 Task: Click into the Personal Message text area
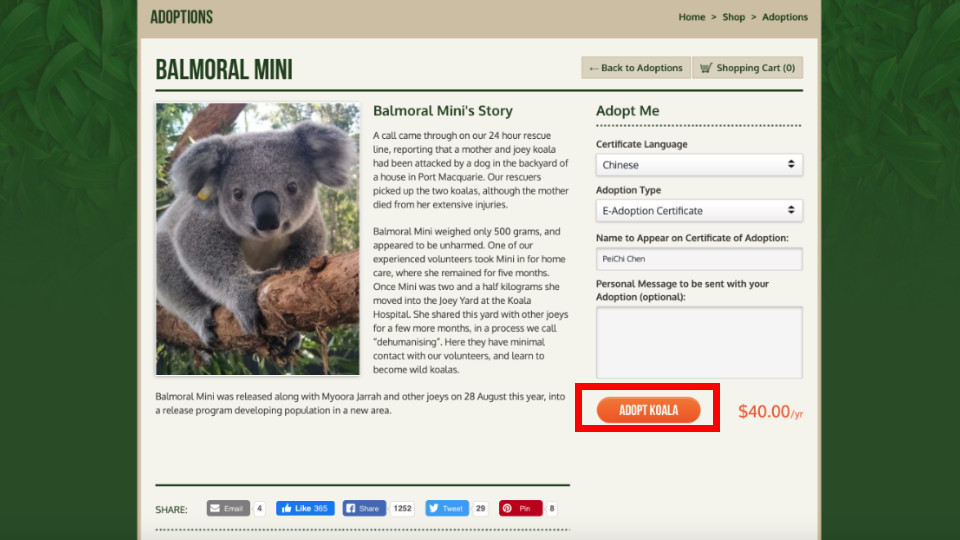(699, 342)
